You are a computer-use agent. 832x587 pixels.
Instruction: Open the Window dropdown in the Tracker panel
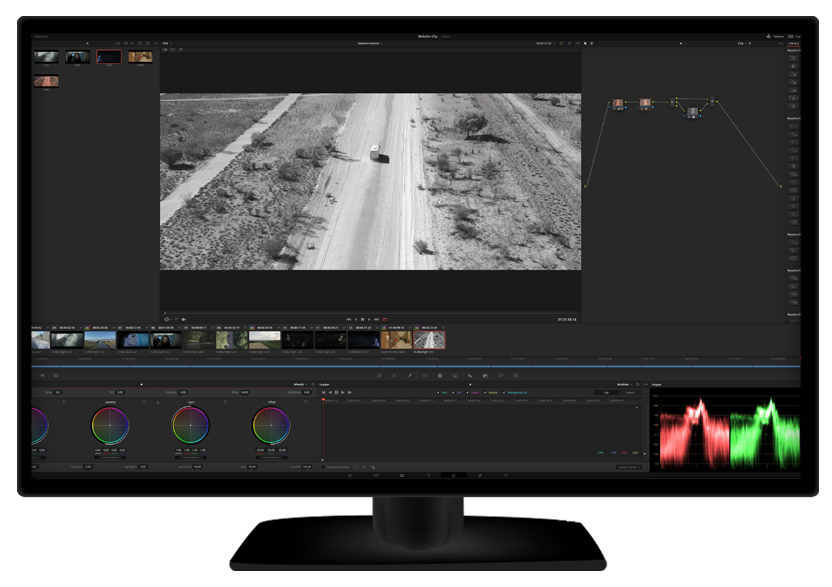tap(624, 385)
